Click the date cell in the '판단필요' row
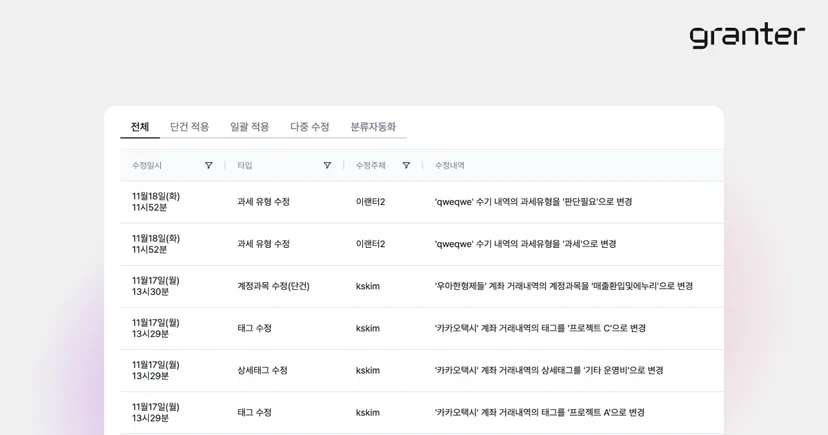Screen dimensions: 828x435 tap(156, 202)
